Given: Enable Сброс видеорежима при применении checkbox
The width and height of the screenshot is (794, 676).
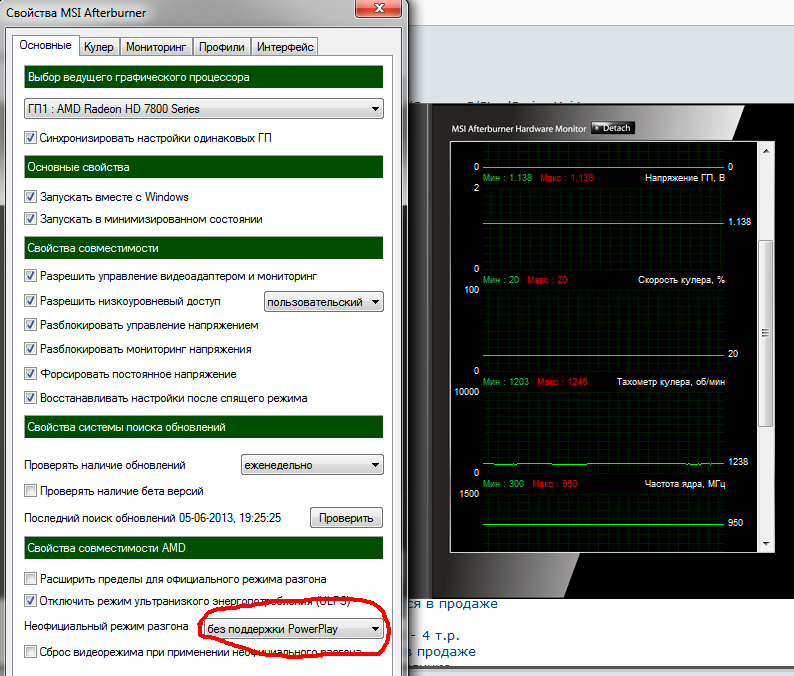Looking at the screenshot, I should [30, 652].
